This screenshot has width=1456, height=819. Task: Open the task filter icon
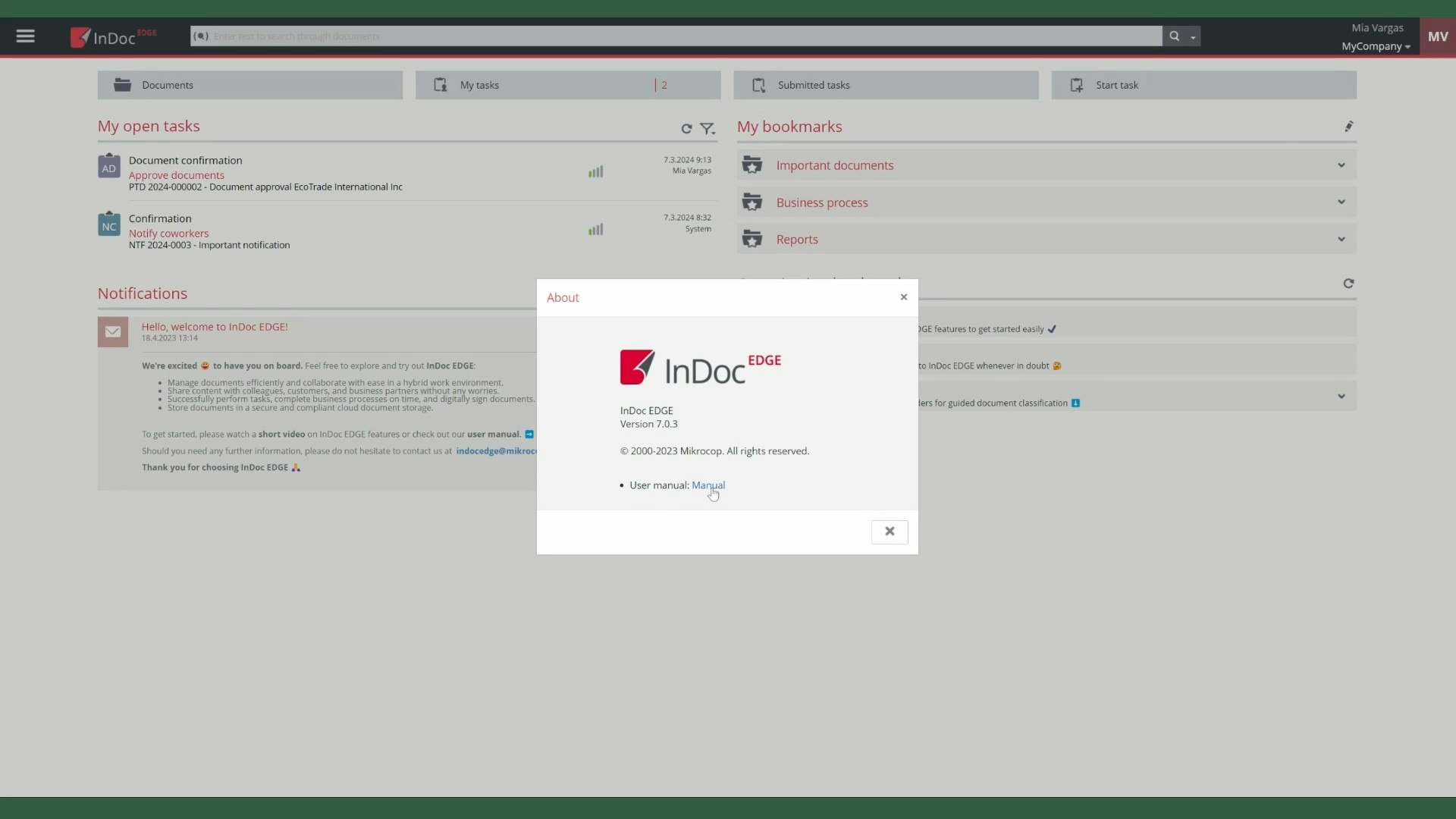[707, 129]
